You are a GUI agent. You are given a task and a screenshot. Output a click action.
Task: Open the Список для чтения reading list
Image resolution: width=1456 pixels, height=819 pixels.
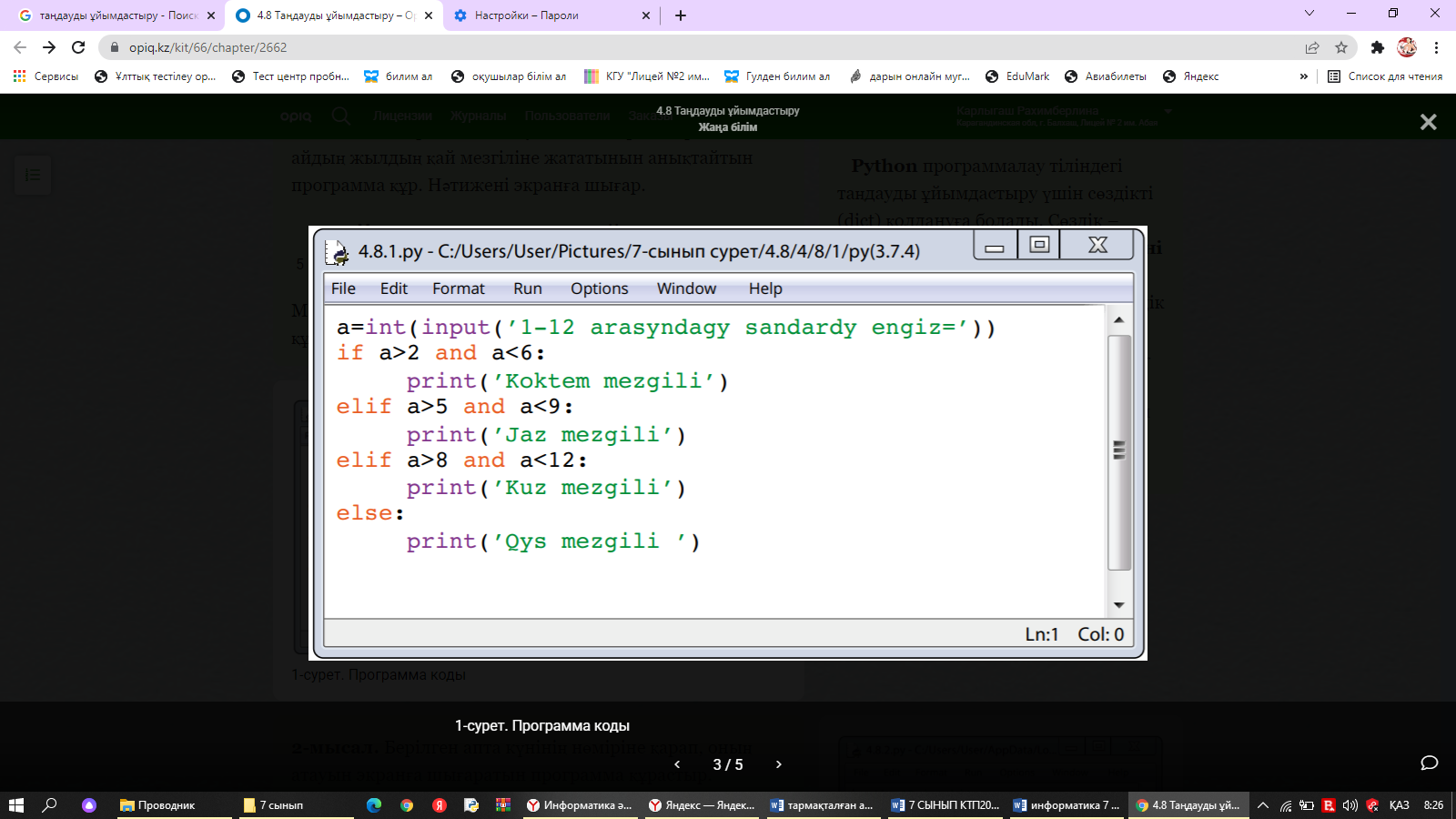click(x=1385, y=76)
